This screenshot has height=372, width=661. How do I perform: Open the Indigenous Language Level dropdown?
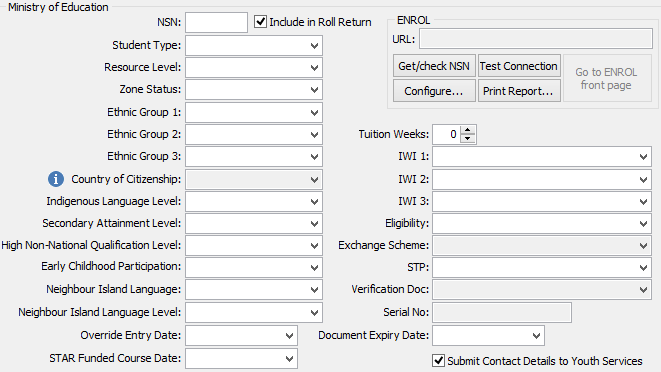click(x=254, y=202)
